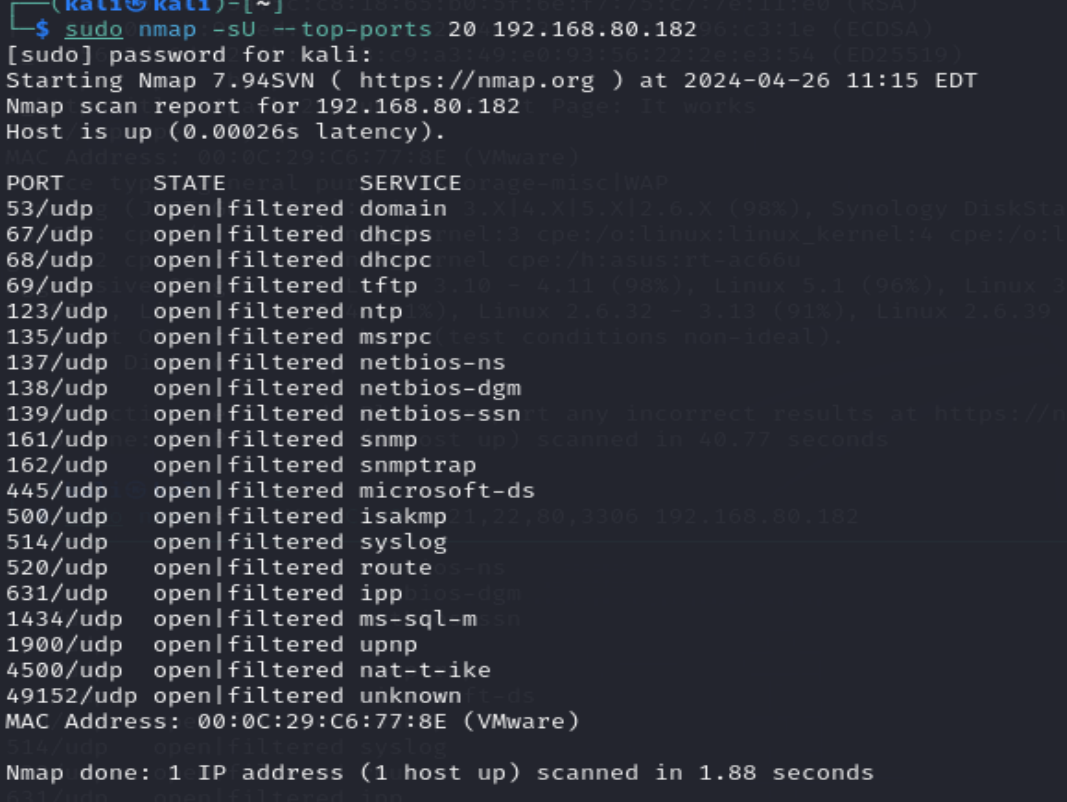Viewport: 1067px width, 802px height.
Task: Click the STATE column header
Action: pos(189,183)
